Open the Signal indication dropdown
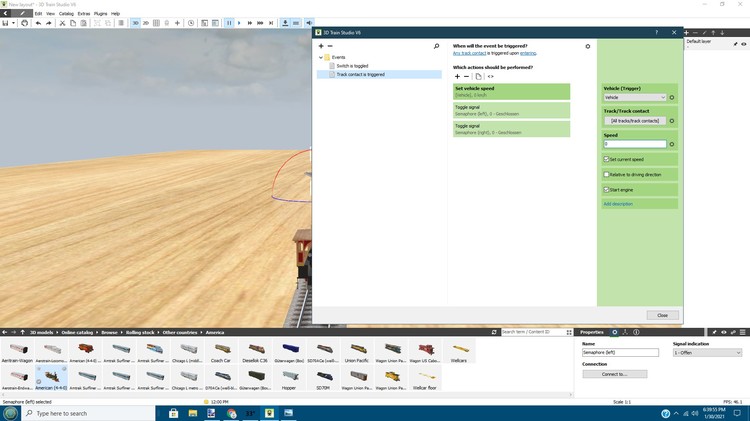Screen dimensions: 750x421 (x=707, y=353)
